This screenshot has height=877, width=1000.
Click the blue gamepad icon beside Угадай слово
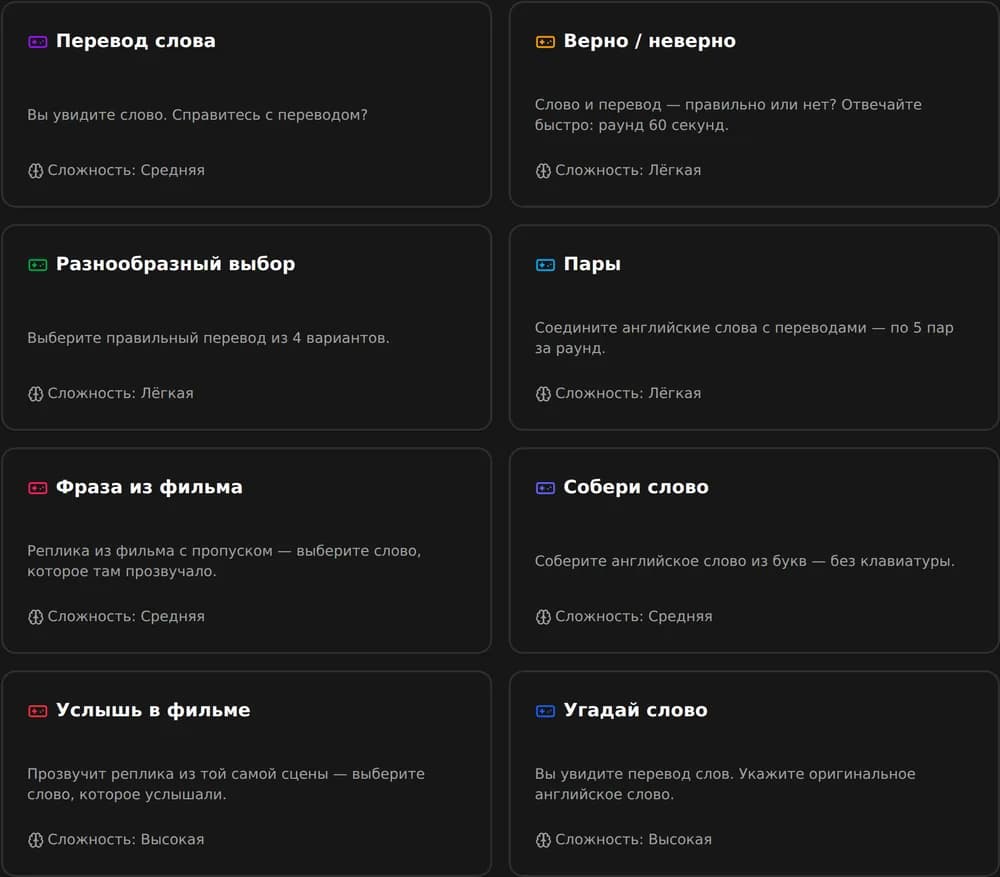545,711
